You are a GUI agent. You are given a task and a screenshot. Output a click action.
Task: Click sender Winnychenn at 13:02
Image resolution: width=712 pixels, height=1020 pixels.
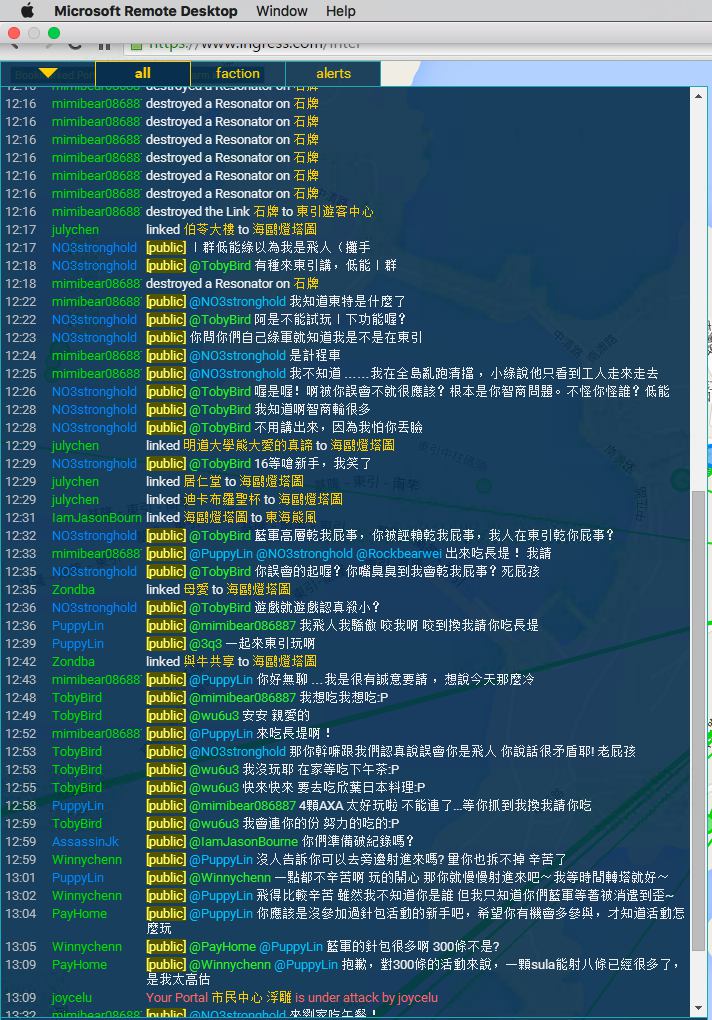pyautogui.click(x=86, y=896)
